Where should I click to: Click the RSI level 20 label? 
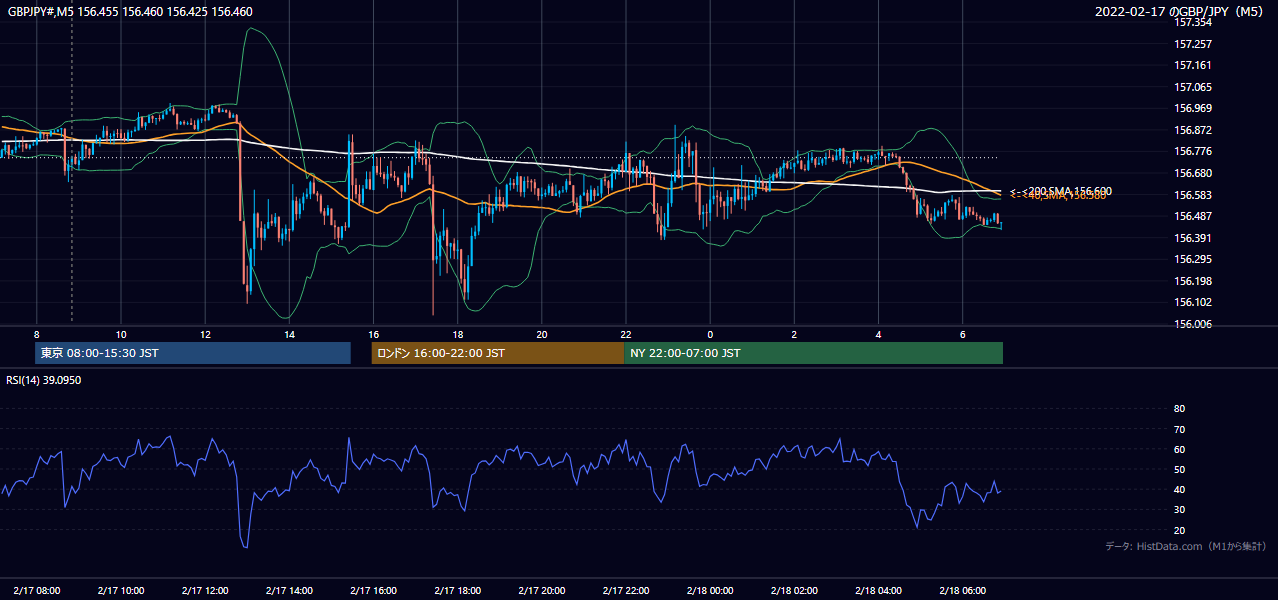tap(1179, 530)
